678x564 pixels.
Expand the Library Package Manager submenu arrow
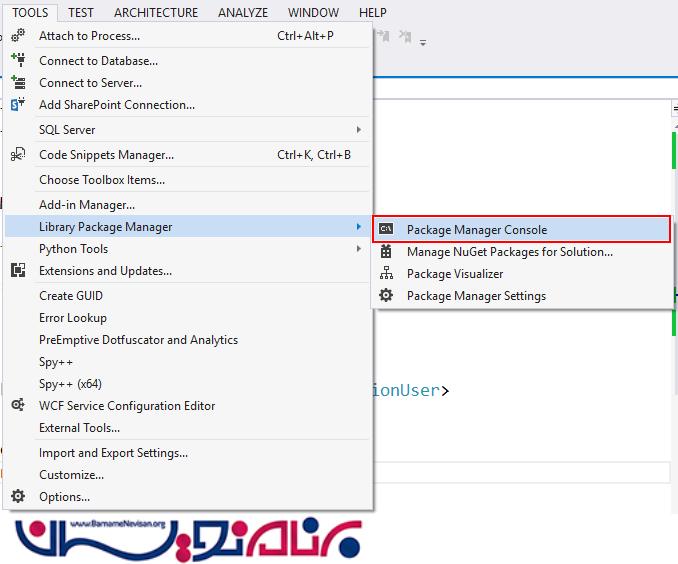pos(358,227)
